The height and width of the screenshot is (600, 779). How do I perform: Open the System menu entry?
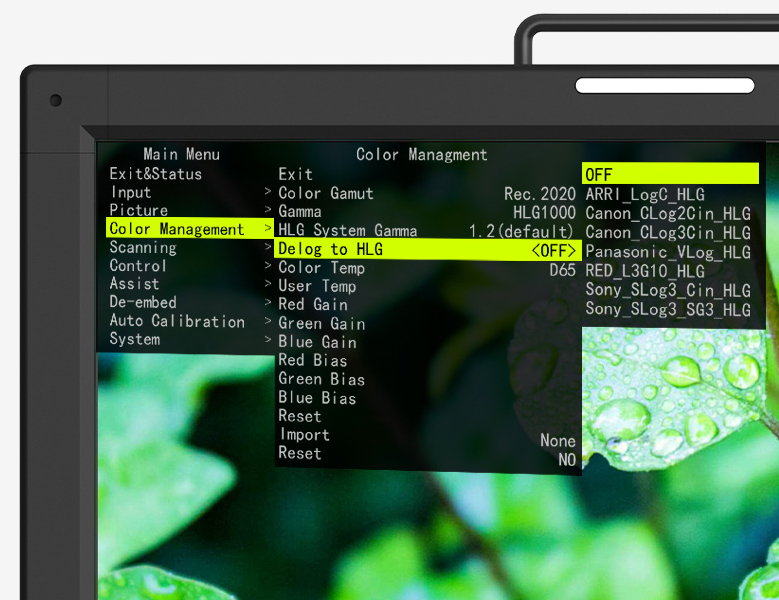[135, 339]
